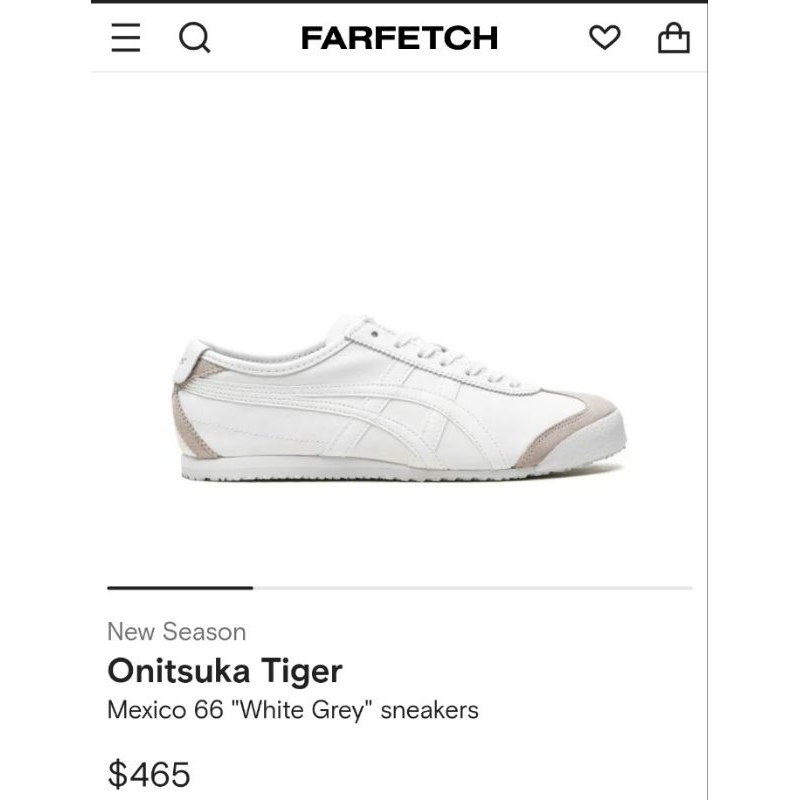
Task: Tap the image carousel progress bar
Action: [x=400, y=587]
